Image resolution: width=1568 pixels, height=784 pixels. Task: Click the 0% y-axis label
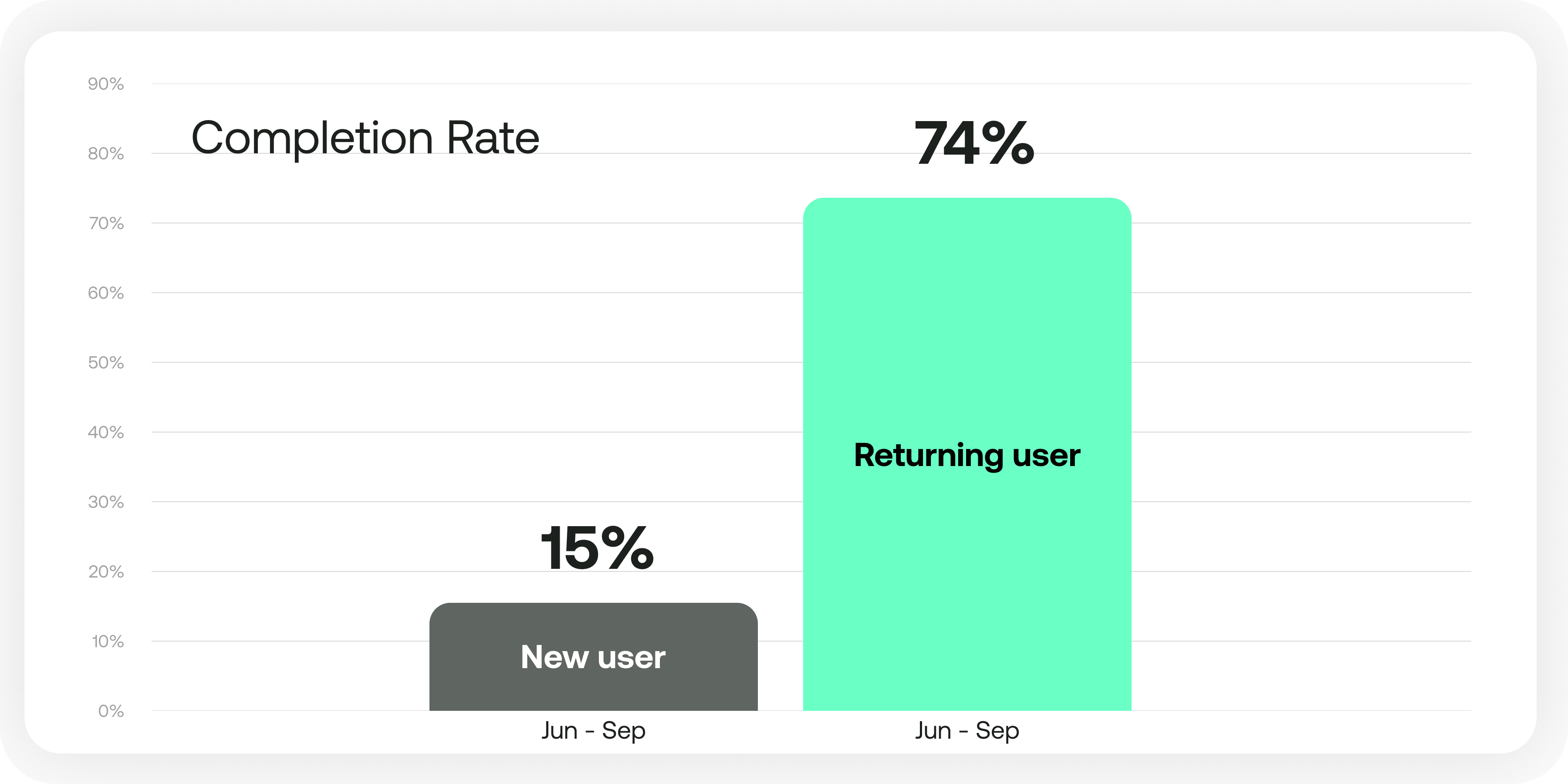(111, 711)
